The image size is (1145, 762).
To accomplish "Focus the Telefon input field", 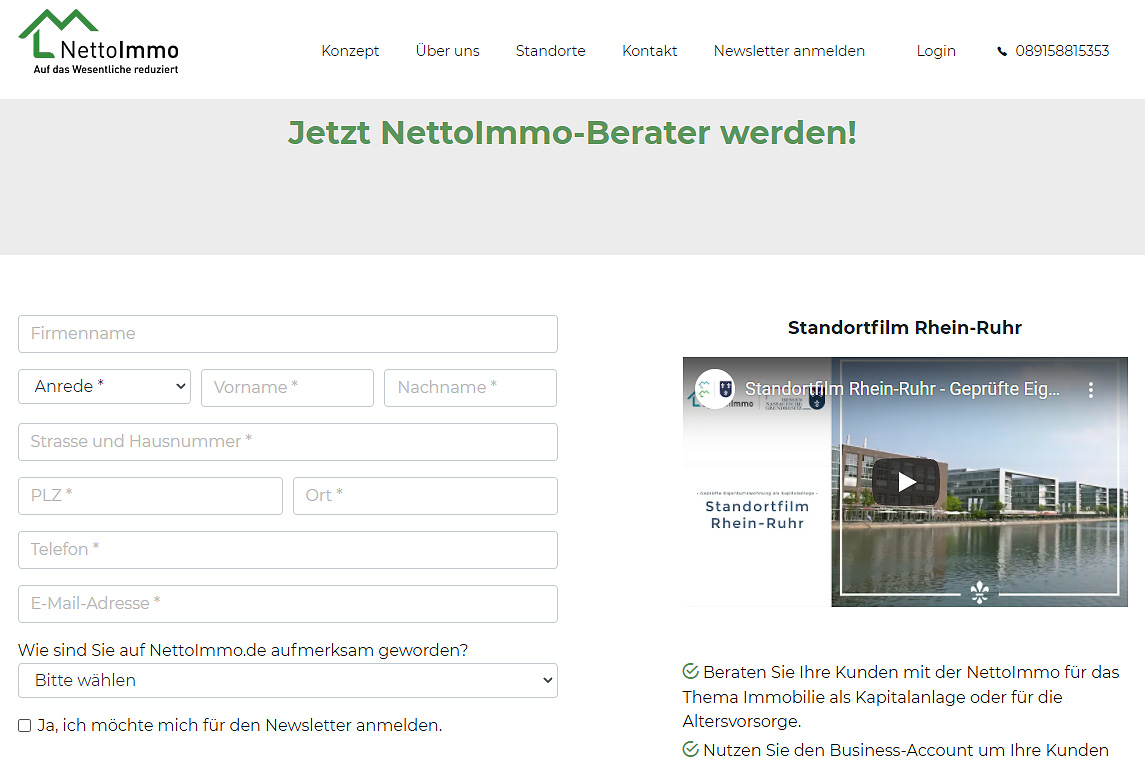I will point(288,550).
